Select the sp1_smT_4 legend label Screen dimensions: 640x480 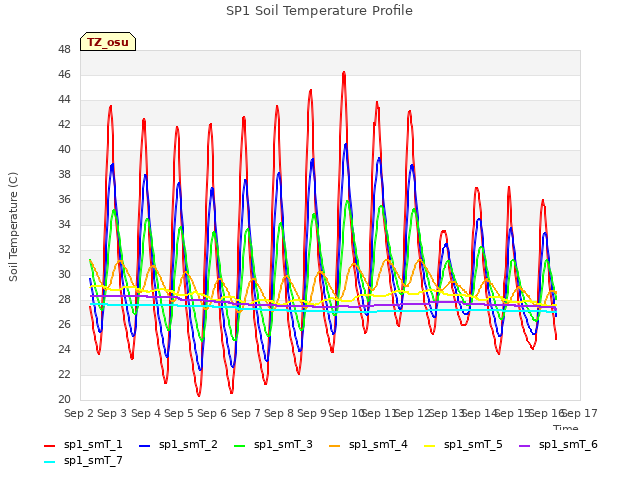[378, 444]
